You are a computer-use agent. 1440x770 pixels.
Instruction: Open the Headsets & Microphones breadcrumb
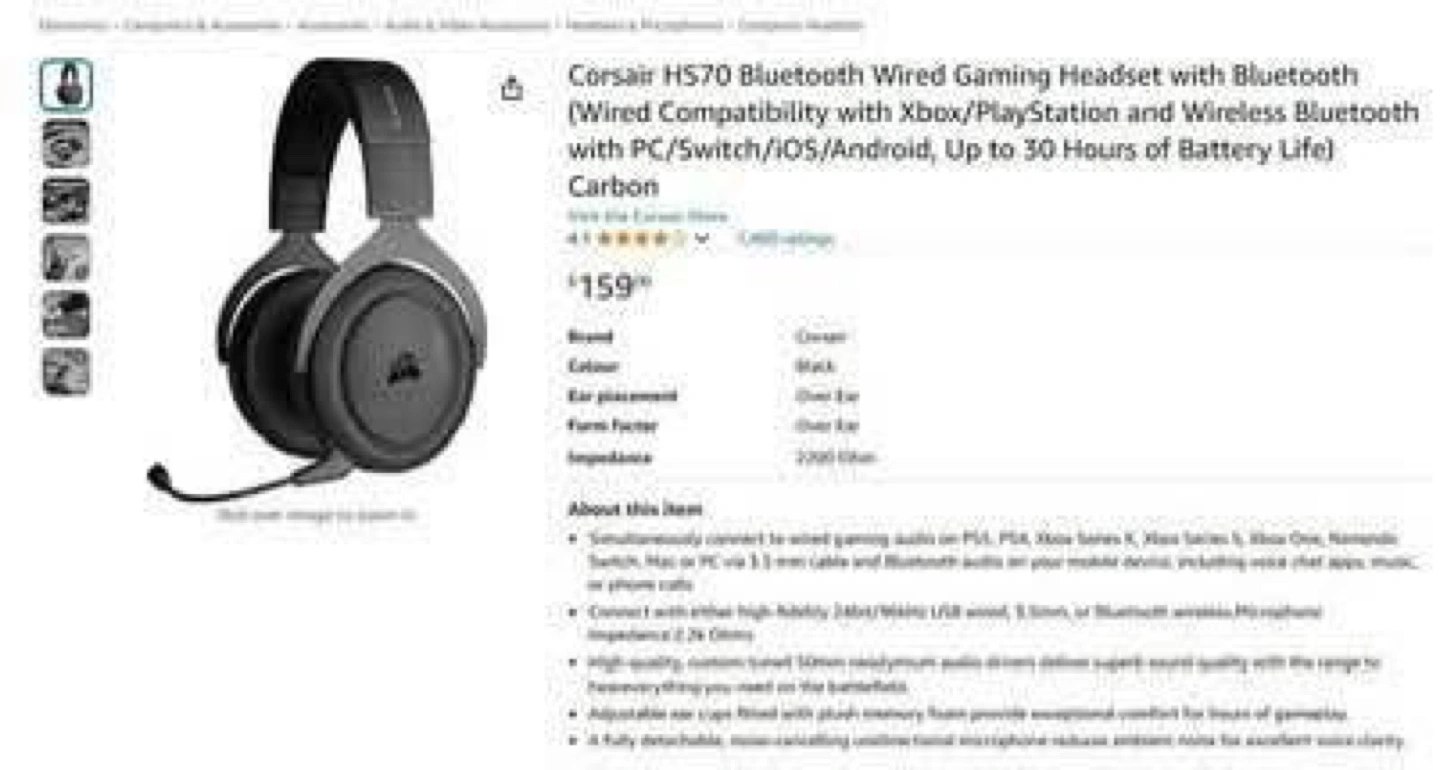(644, 25)
